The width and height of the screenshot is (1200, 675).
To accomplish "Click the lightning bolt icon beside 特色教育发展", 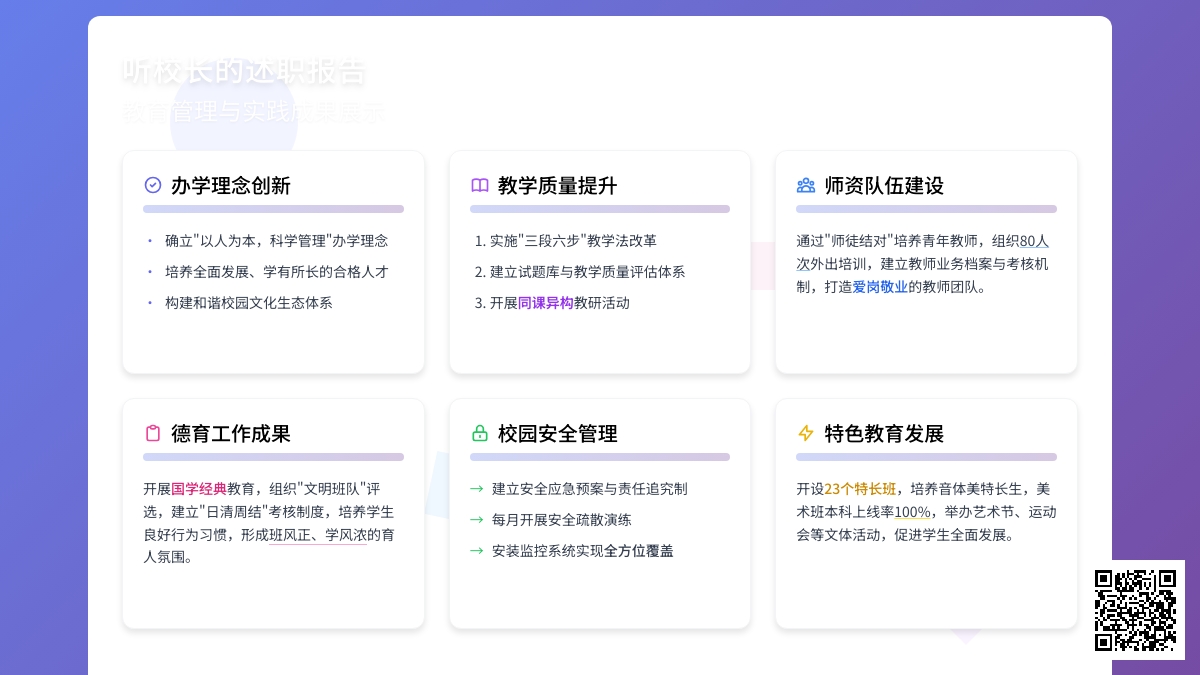I will pos(806,433).
